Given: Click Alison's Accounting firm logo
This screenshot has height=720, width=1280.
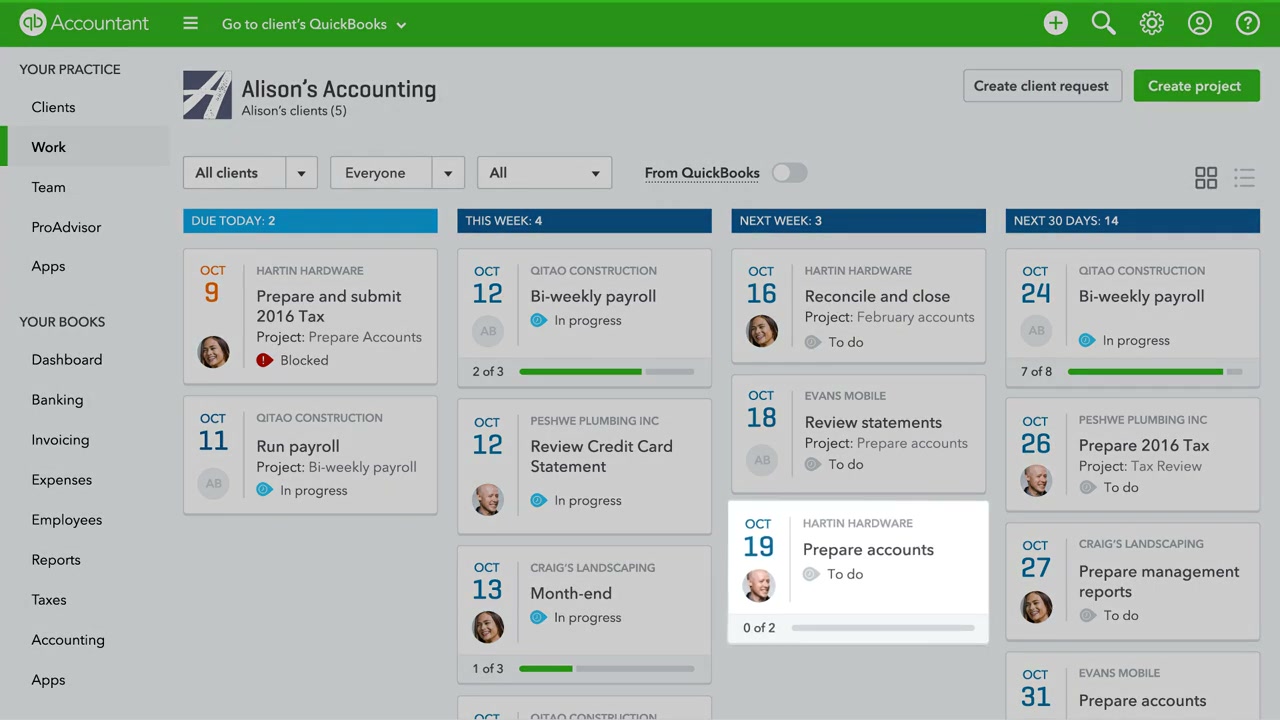Looking at the screenshot, I should click(x=207, y=95).
